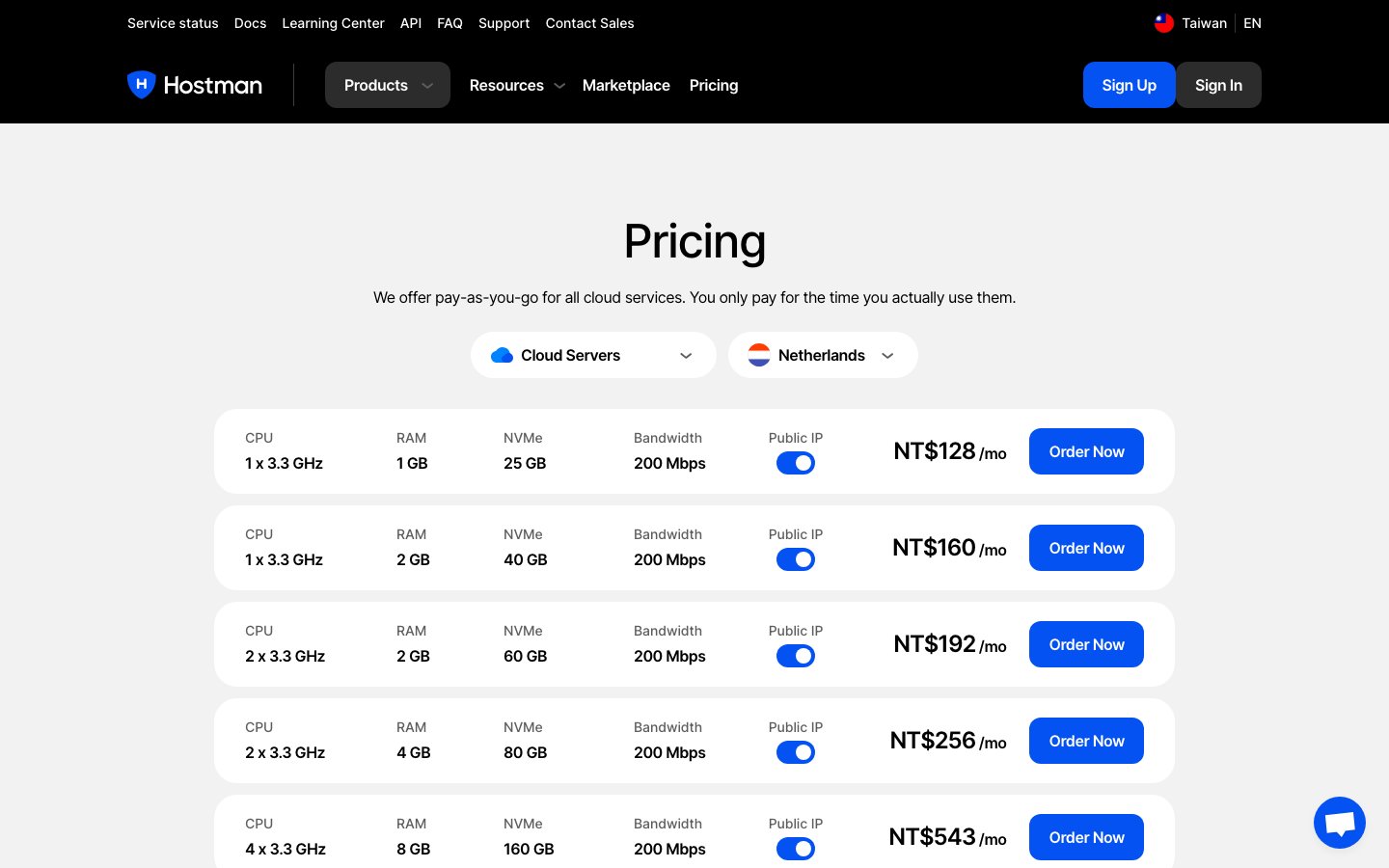Order the NT$128 plan
This screenshot has width=1389, height=868.
click(x=1086, y=451)
